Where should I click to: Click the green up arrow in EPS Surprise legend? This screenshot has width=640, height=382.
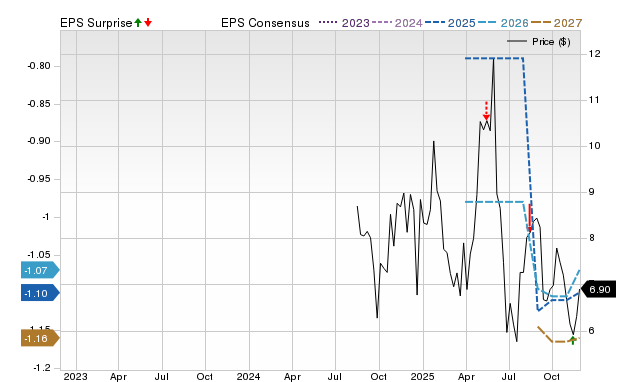pyautogui.click(x=138, y=23)
